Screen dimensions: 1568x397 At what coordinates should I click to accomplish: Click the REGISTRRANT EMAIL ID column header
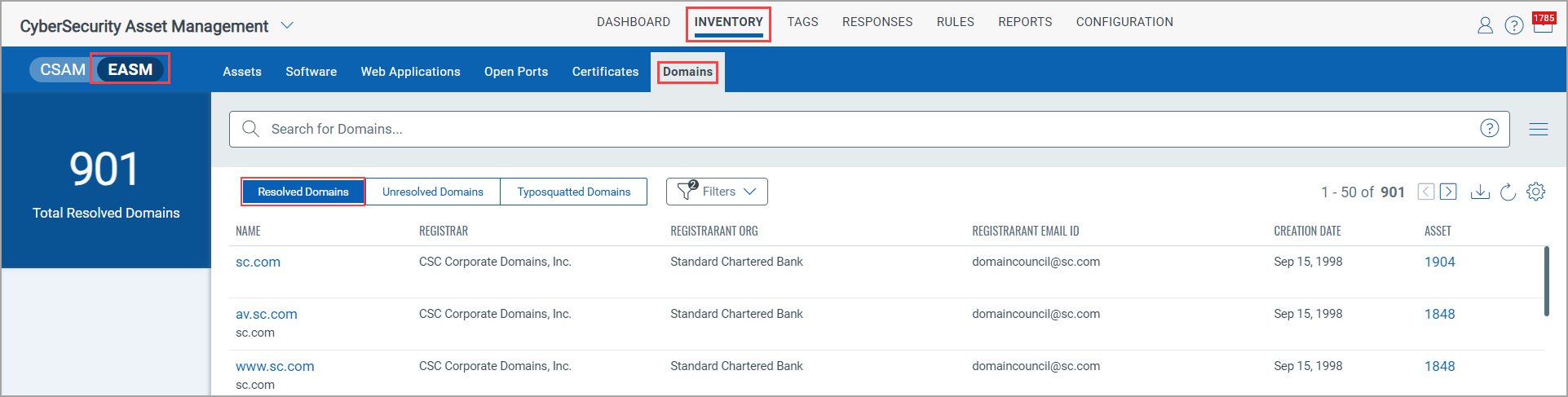1026,231
